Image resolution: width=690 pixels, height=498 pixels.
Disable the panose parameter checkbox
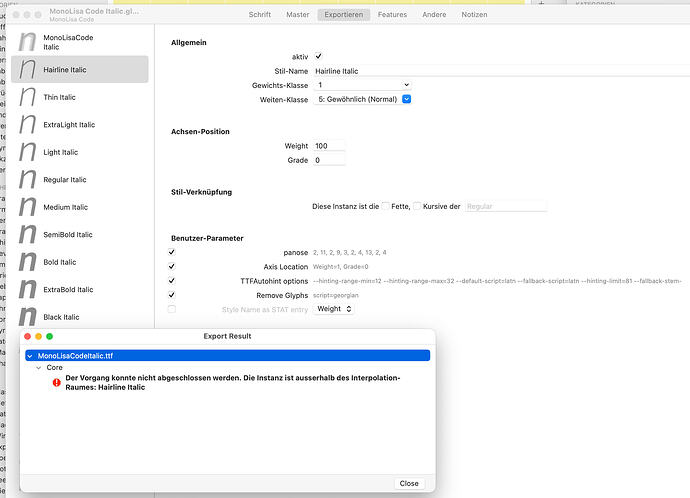point(172,252)
